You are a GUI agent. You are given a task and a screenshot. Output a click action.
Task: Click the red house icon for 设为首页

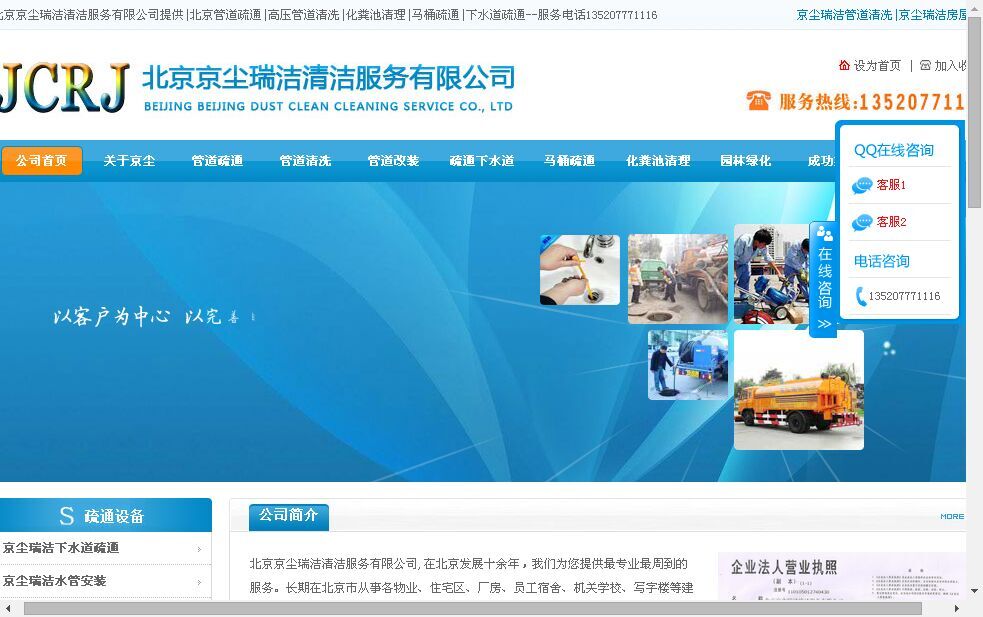coord(844,65)
